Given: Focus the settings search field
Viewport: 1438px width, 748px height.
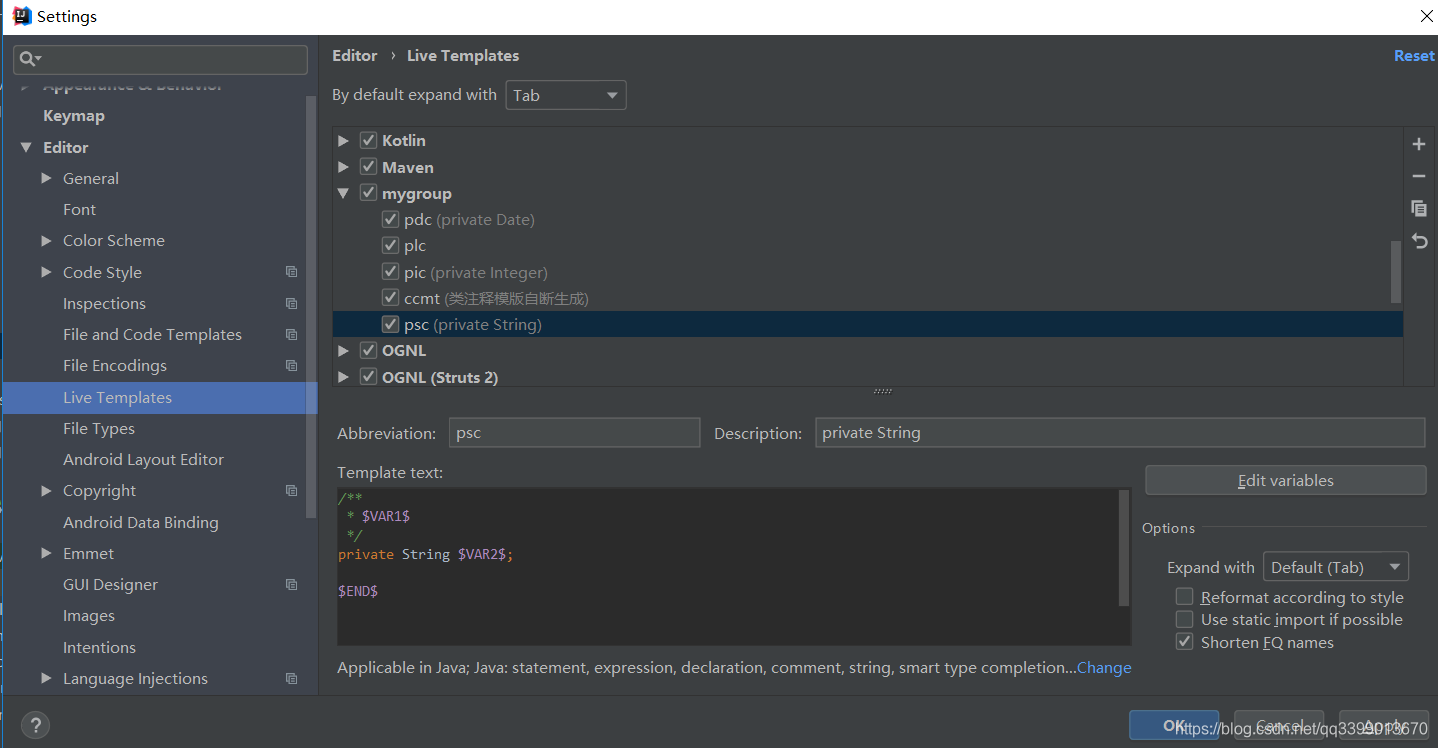Looking at the screenshot, I should 160,60.
